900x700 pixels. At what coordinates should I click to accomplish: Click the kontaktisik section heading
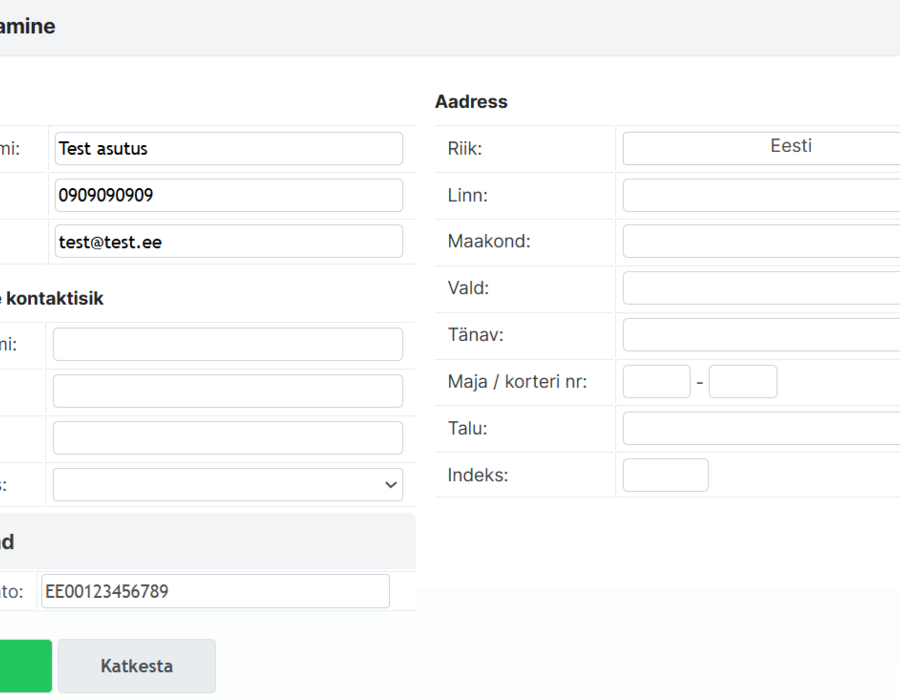point(52,298)
